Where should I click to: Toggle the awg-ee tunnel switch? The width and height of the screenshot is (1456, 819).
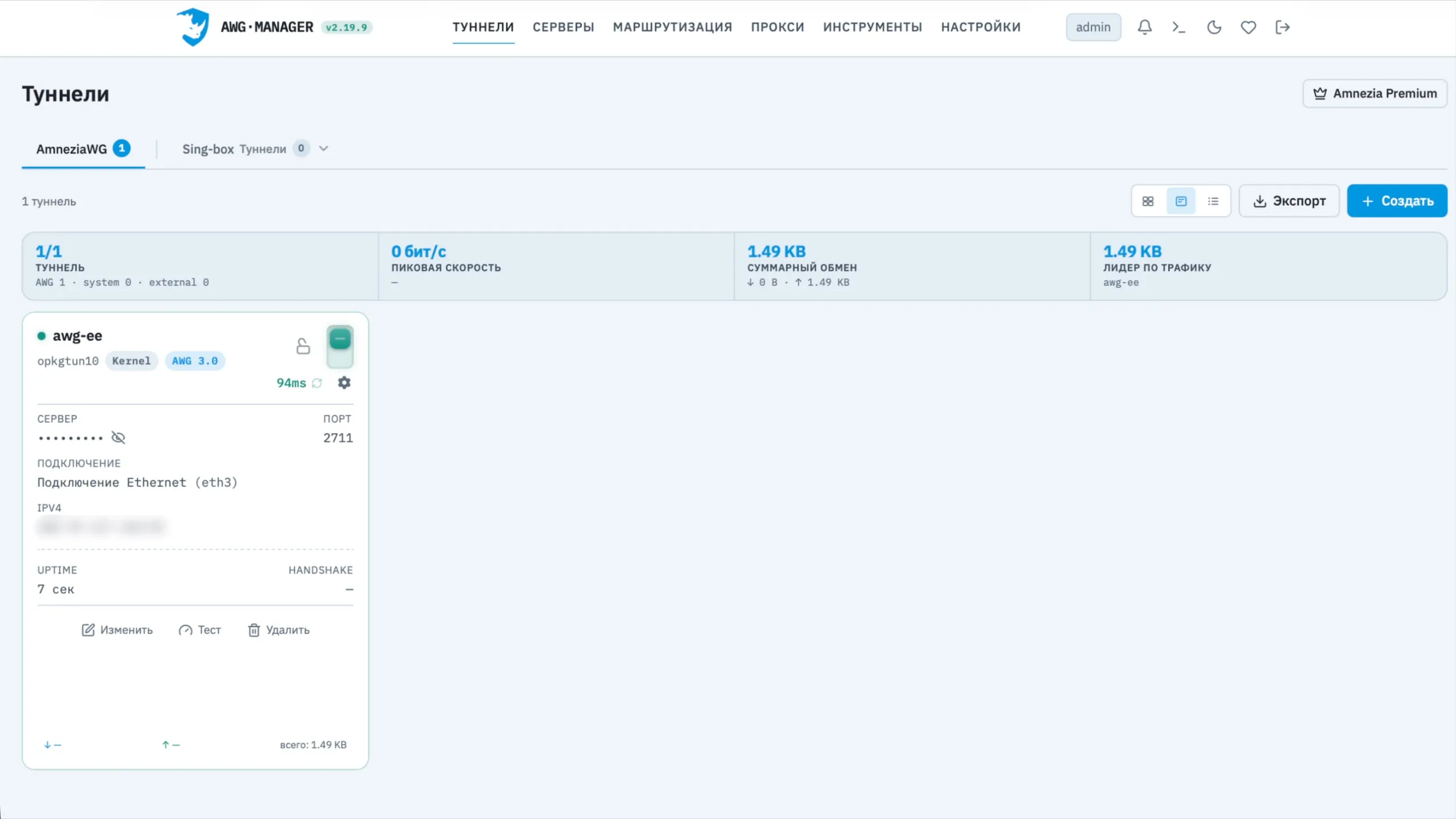tap(340, 346)
